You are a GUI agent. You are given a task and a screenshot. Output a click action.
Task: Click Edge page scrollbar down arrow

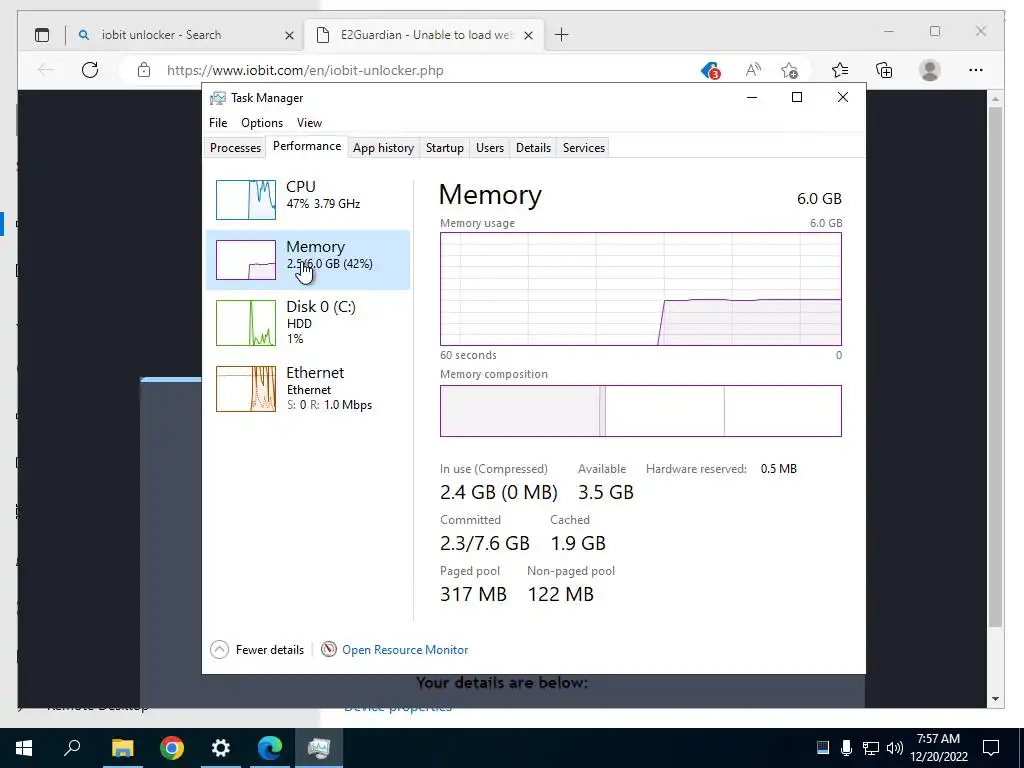click(995, 699)
